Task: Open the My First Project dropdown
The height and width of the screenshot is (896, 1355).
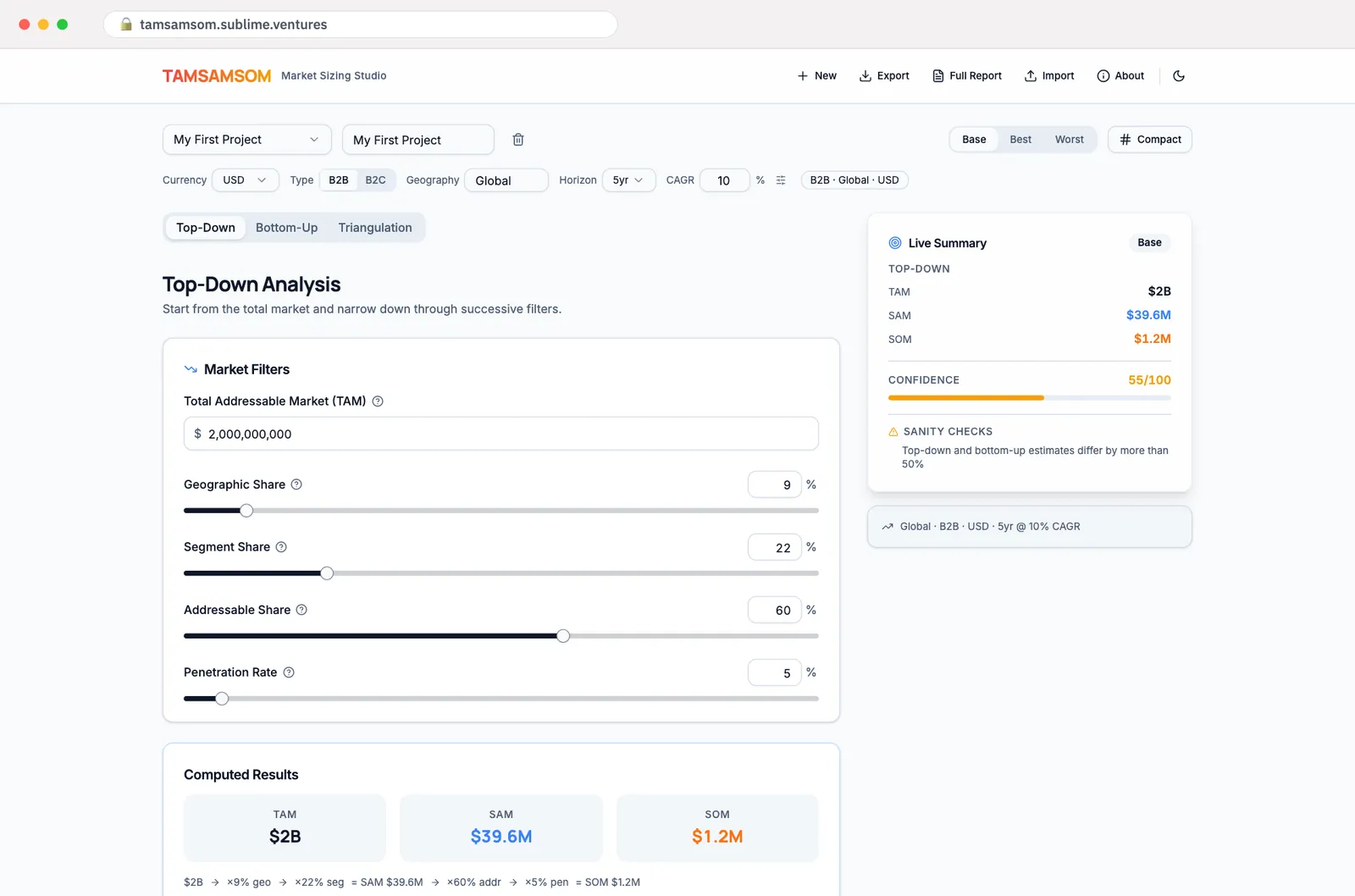Action: pyautogui.click(x=247, y=140)
